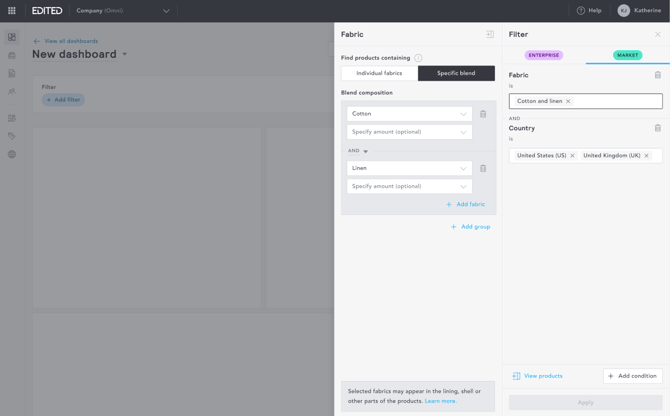Open the Katherine user avatar menu
Screen dimensions: 670x416
pyautogui.click(x=639, y=11)
